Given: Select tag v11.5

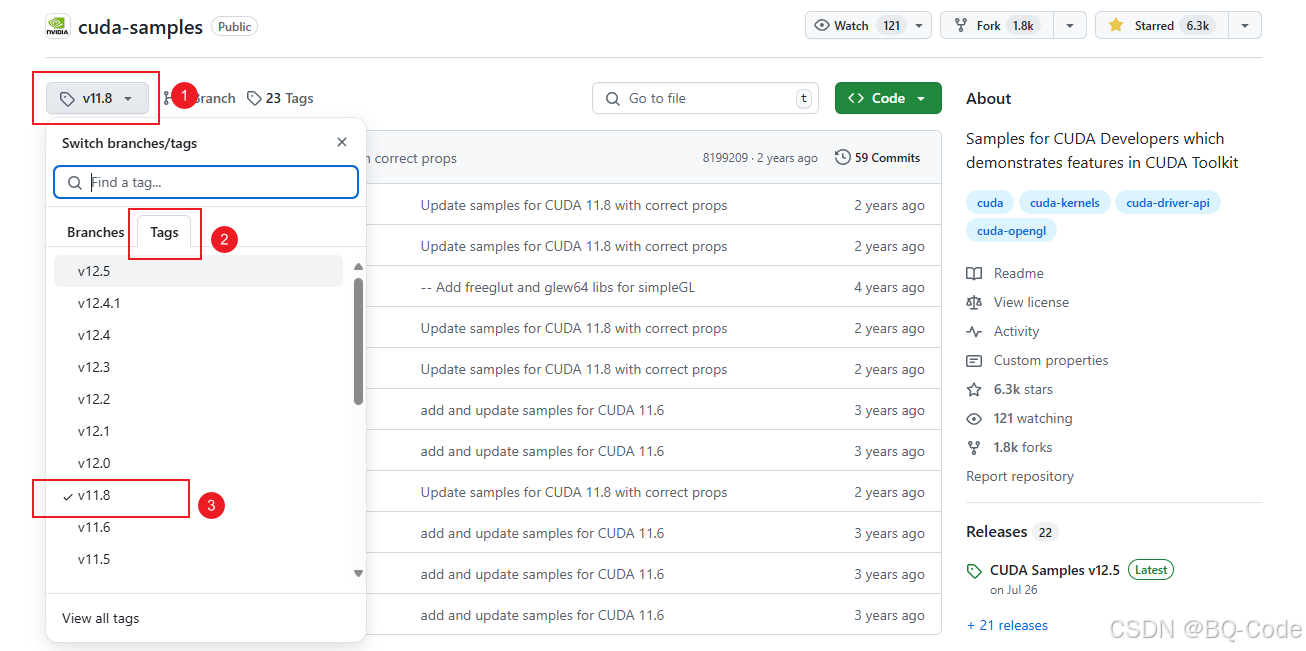Looking at the screenshot, I should (198, 559).
